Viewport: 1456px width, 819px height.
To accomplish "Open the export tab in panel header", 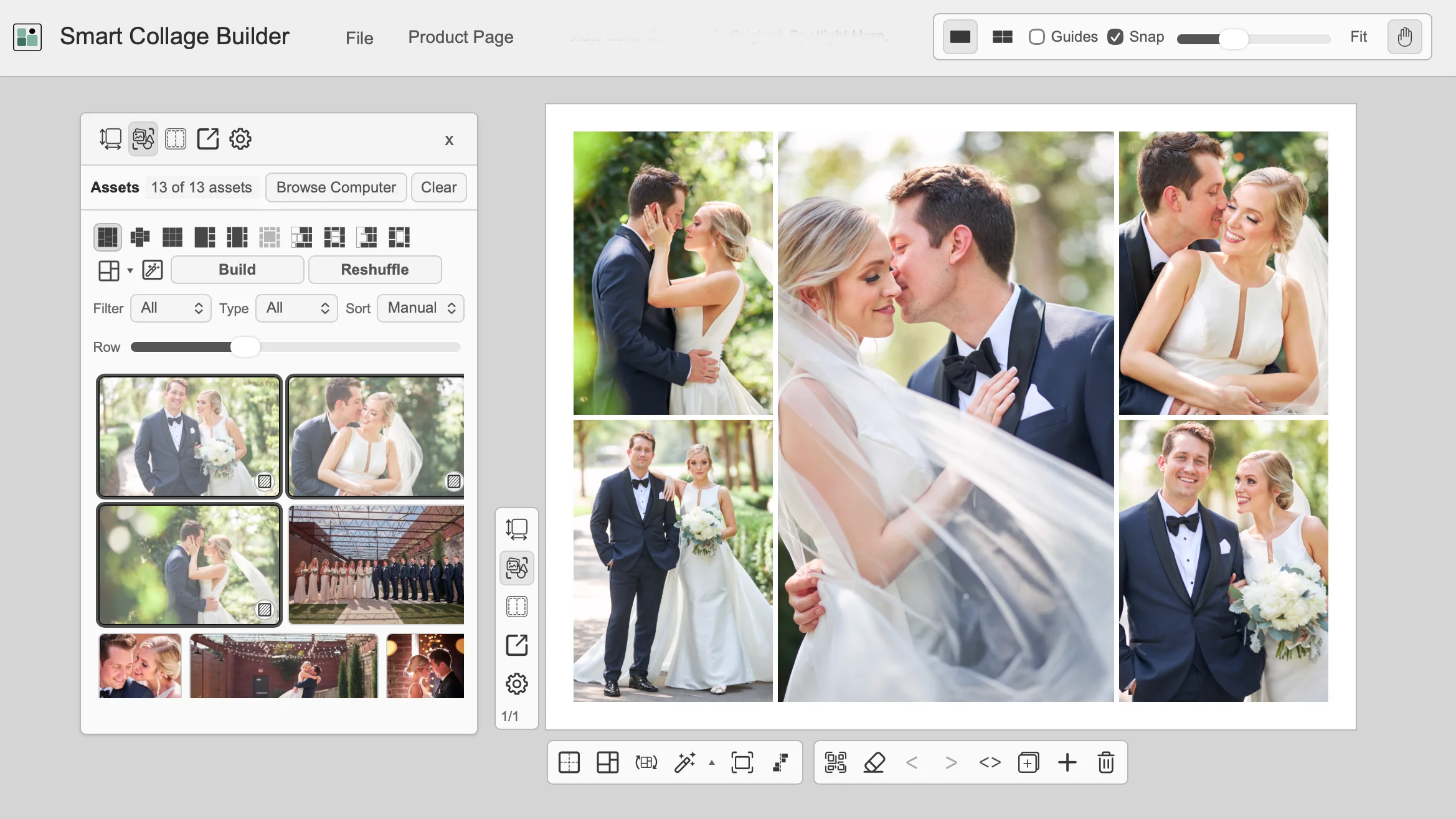I will tap(208, 139).
